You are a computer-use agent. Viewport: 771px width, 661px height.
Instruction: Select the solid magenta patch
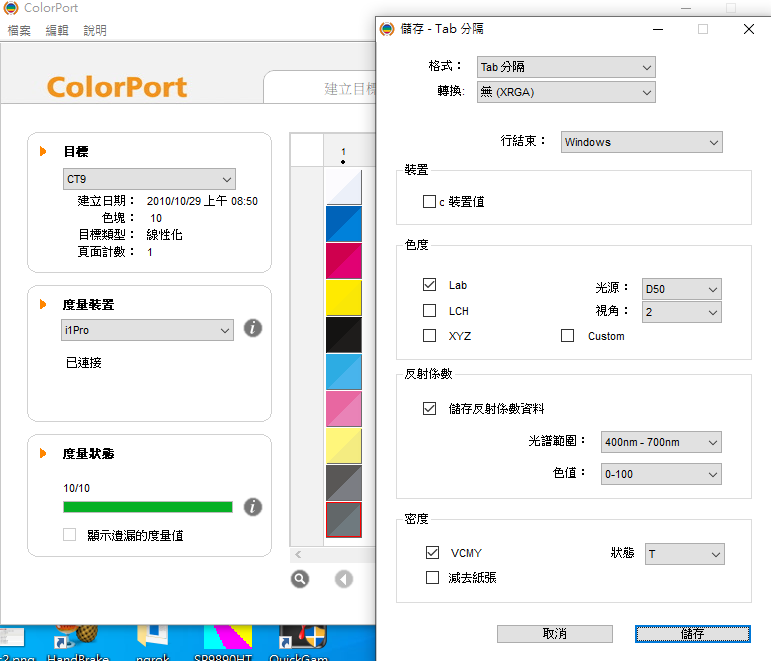tap(344, 261)
